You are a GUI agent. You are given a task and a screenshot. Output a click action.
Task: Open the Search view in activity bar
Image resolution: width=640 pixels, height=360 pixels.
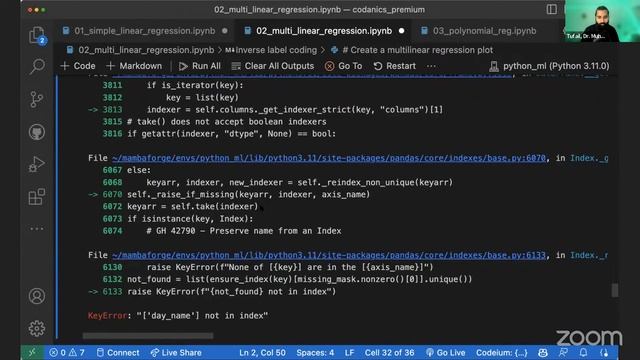(x=37, y=67)
